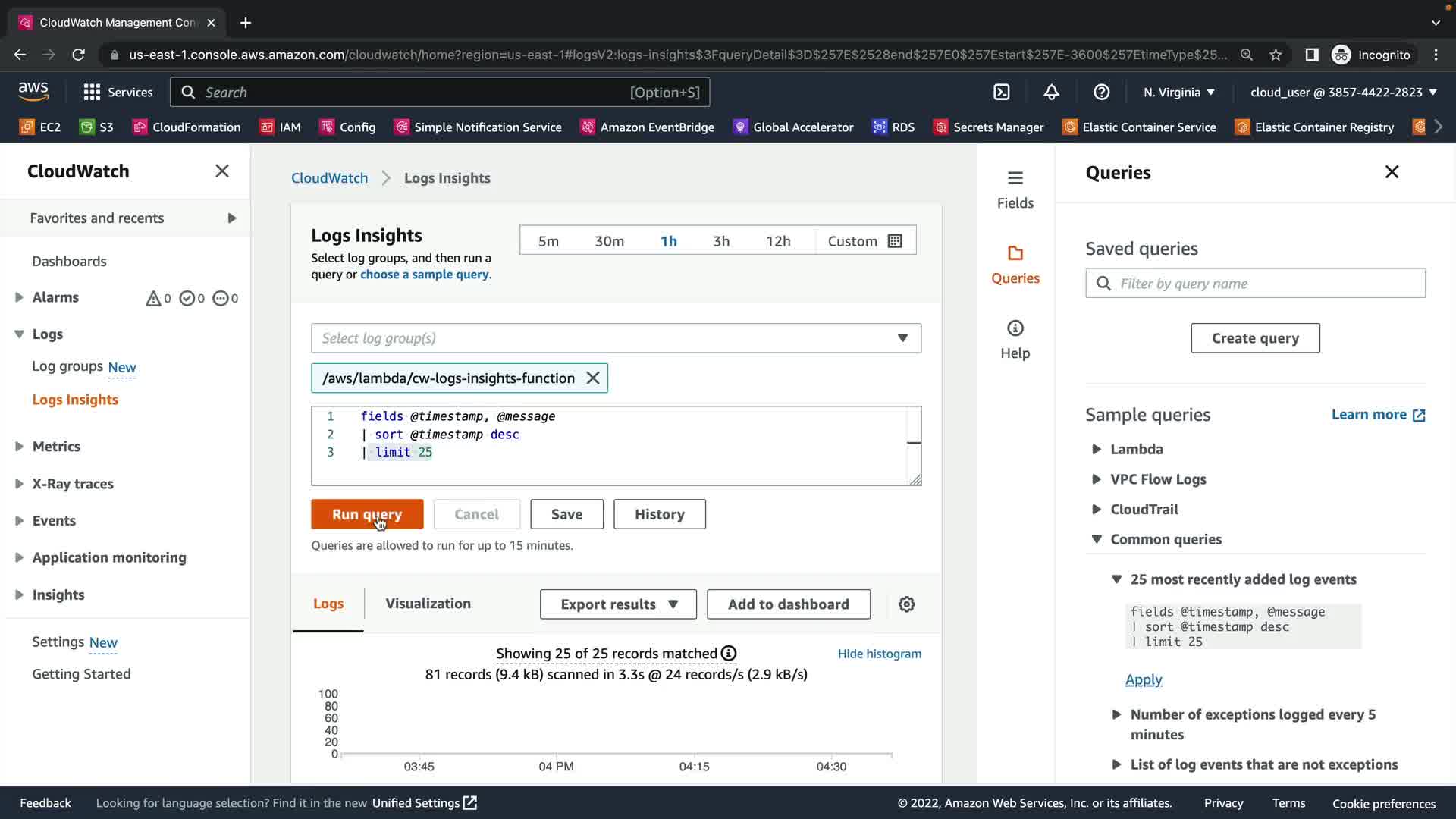Open the AWS CloudShell icon

pyautogui.click(x=1002, y=92)
